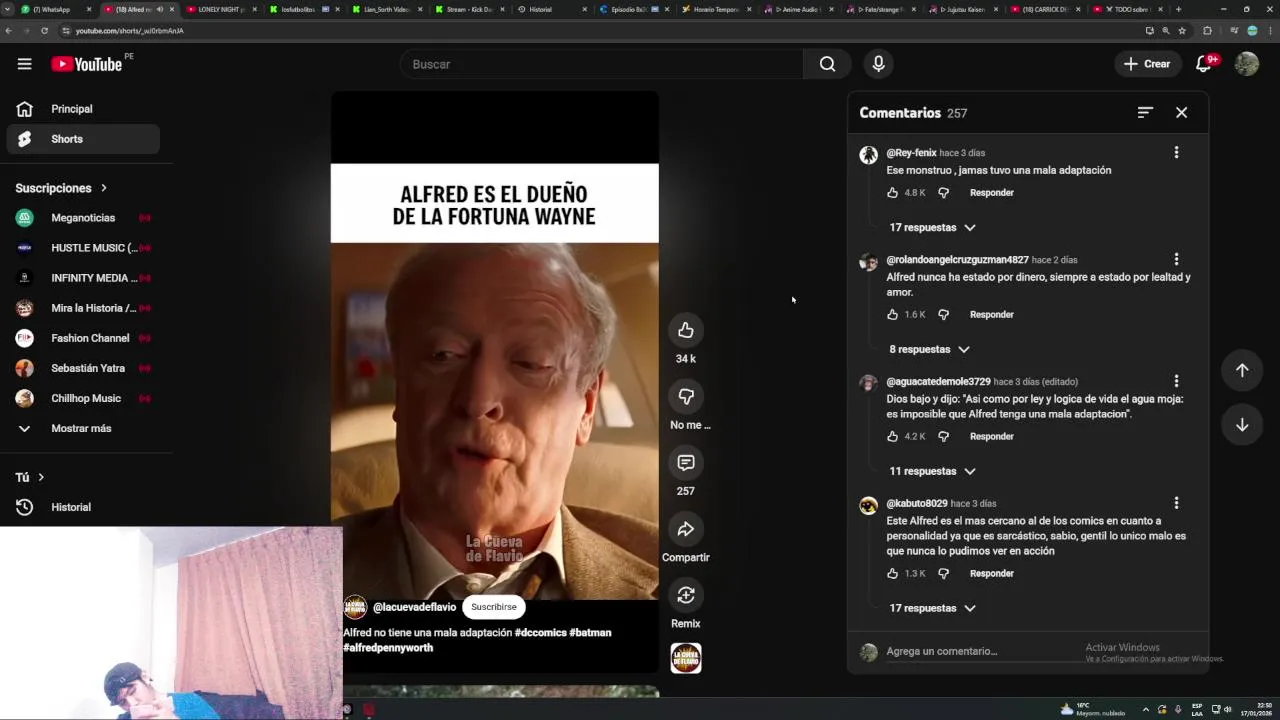The height and width of the screenshot is (720, 1280).
Task: Dislike the @rolandoangelcruzguzman4827 comment
Action: coord(943,315)
